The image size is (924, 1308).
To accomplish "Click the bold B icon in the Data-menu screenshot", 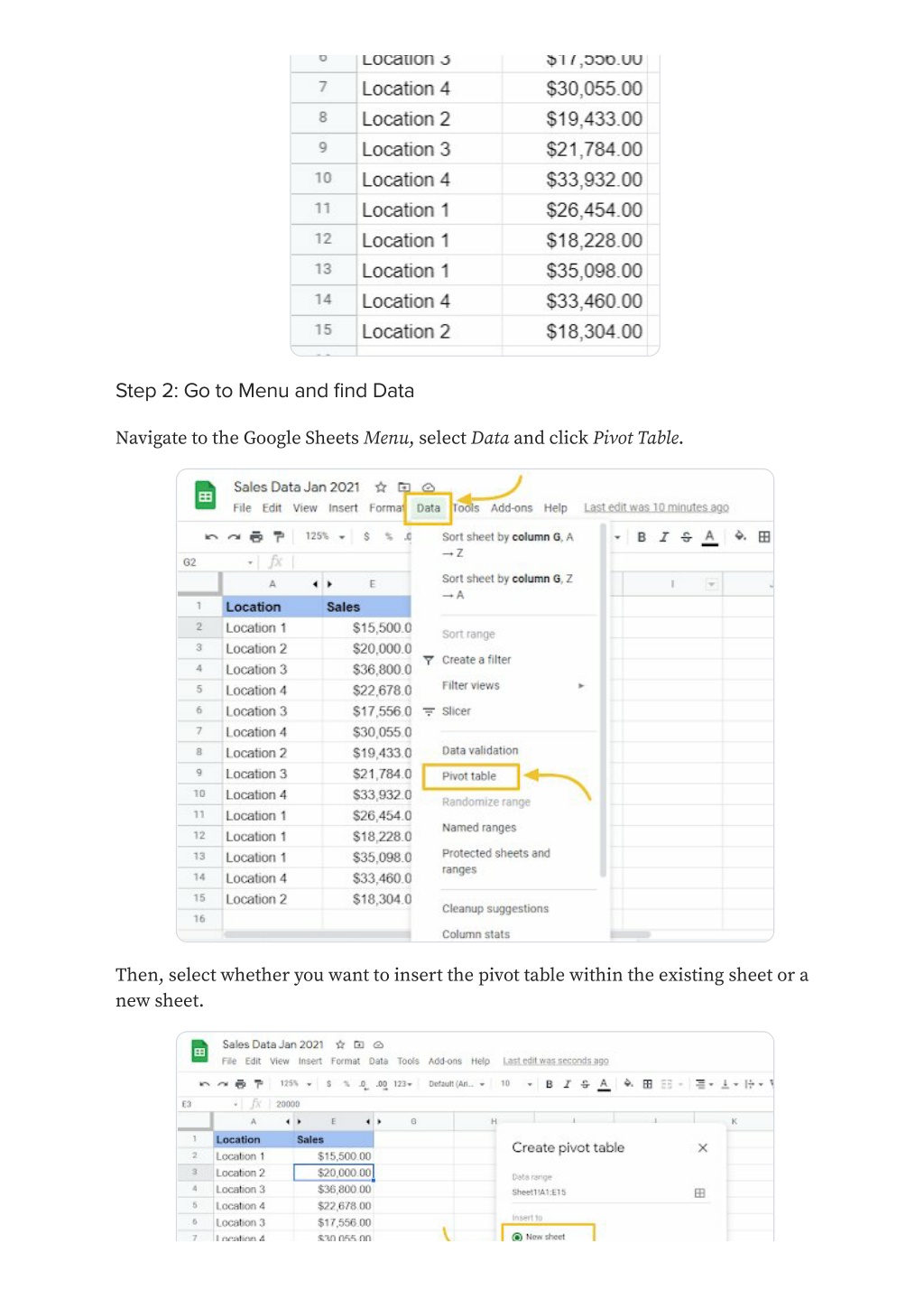I will 642,537.
